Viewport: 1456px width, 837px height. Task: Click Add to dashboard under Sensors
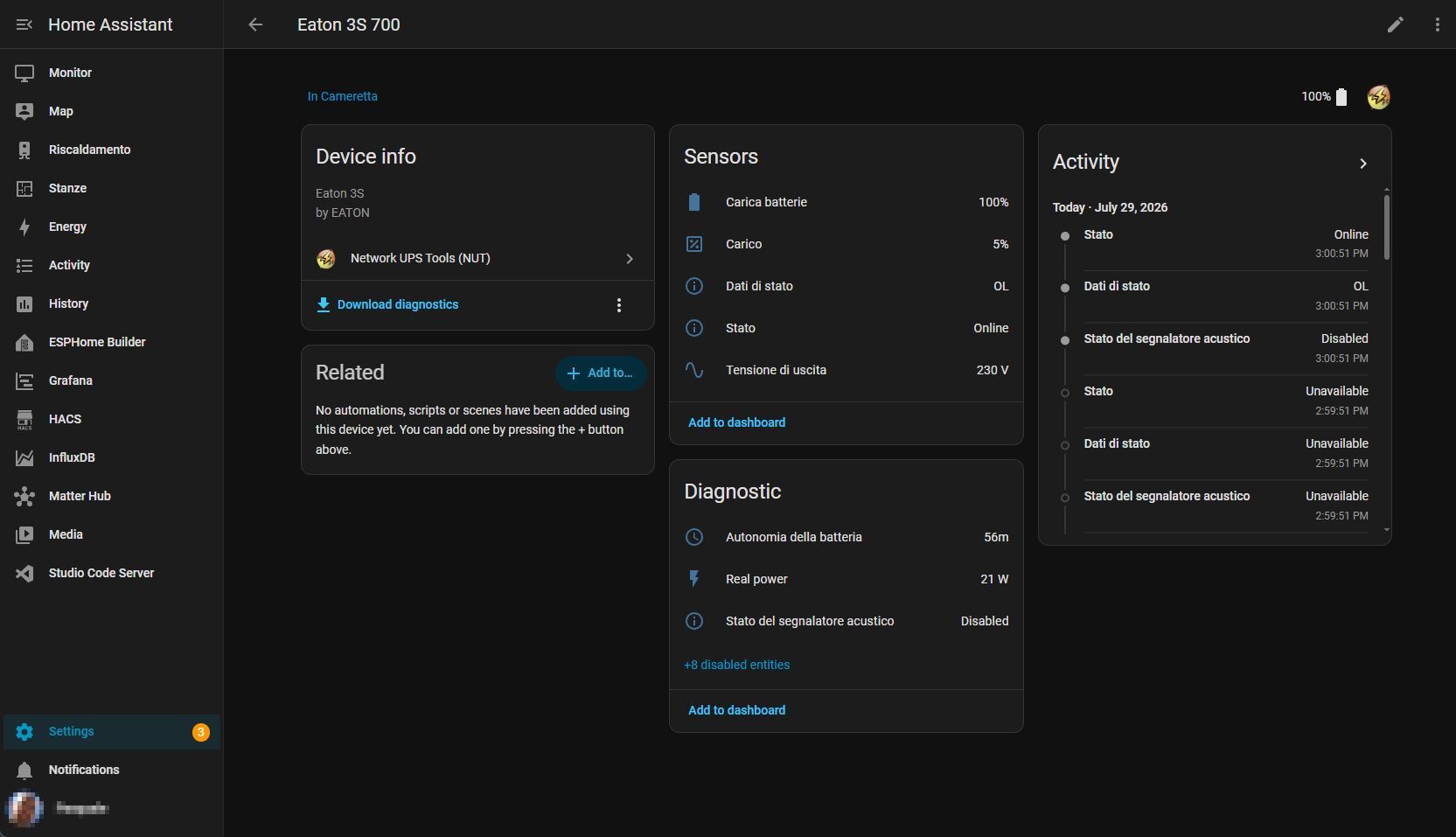[737, 422]
